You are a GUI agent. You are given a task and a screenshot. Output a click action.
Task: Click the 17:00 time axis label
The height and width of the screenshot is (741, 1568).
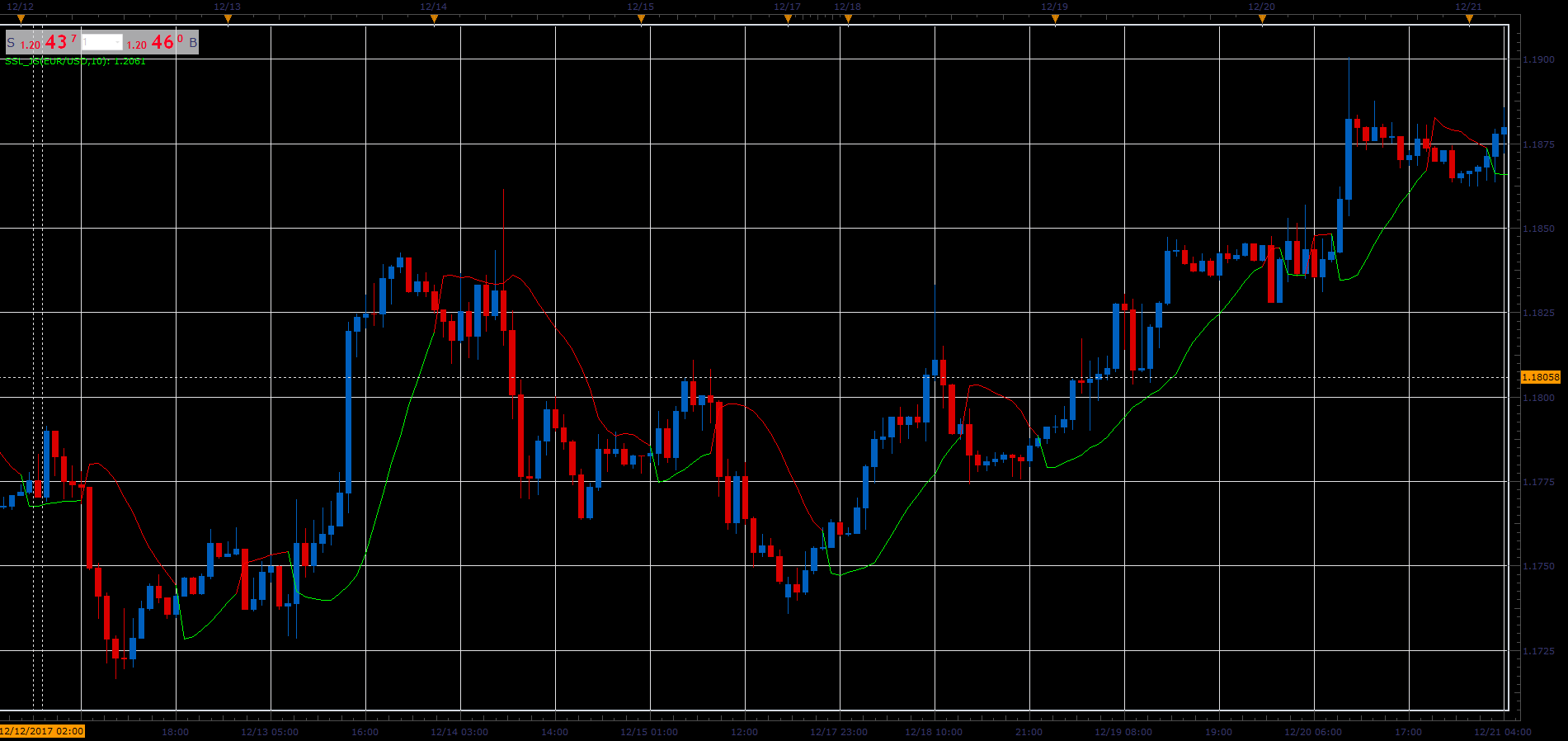pyautogui.click(x=1408, y=732)
